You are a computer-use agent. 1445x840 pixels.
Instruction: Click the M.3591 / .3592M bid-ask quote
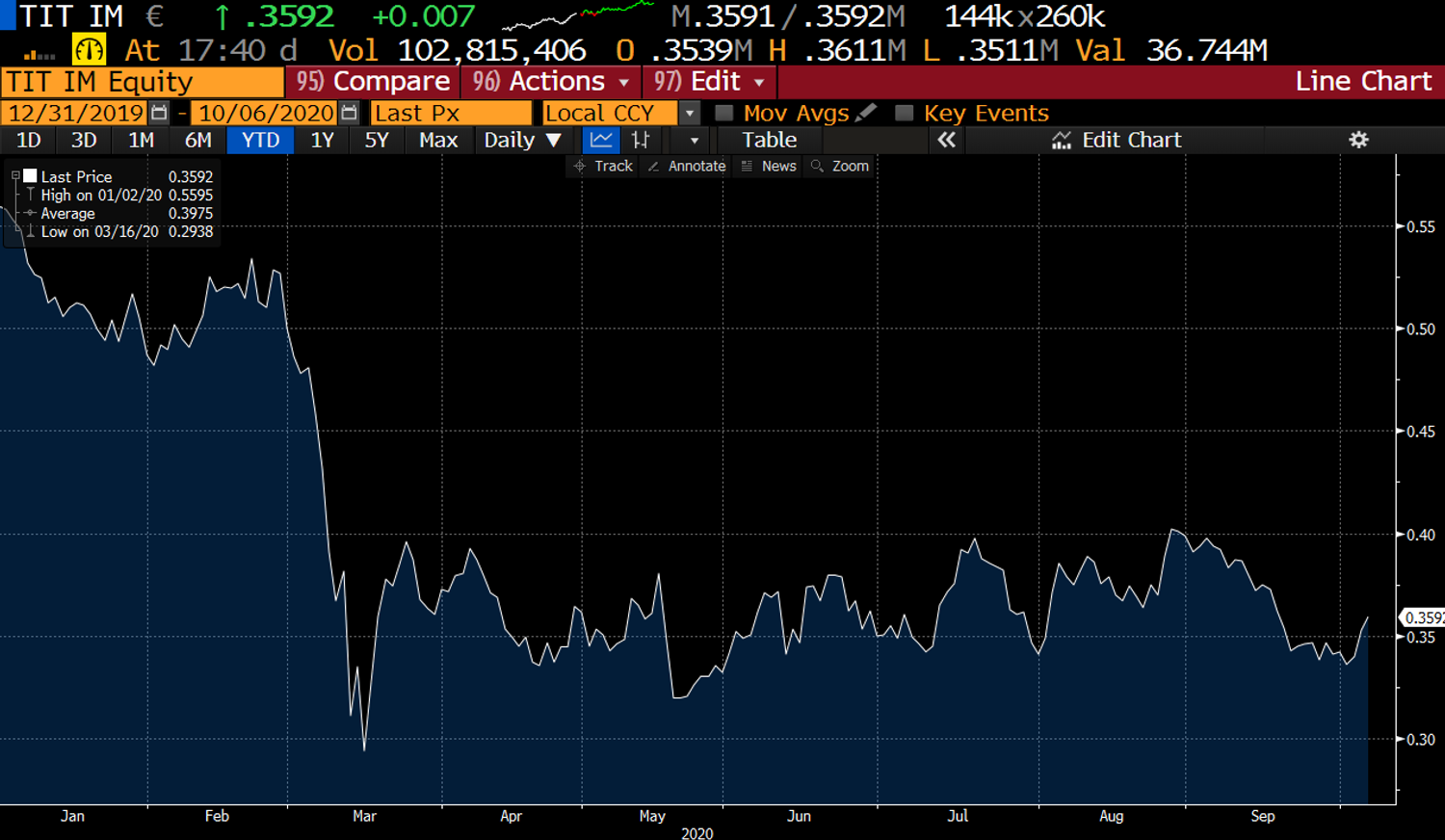(788, 16)
